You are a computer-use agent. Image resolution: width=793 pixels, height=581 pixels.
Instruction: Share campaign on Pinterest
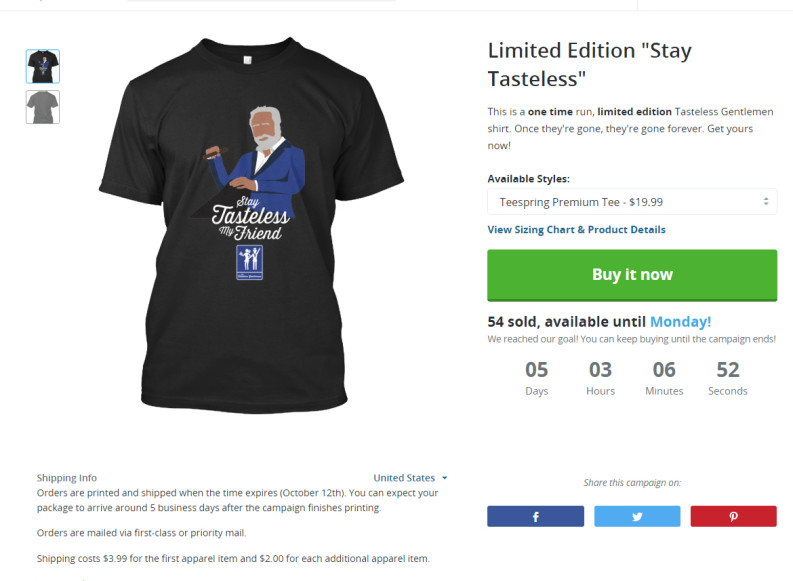(x=733, y=516)
